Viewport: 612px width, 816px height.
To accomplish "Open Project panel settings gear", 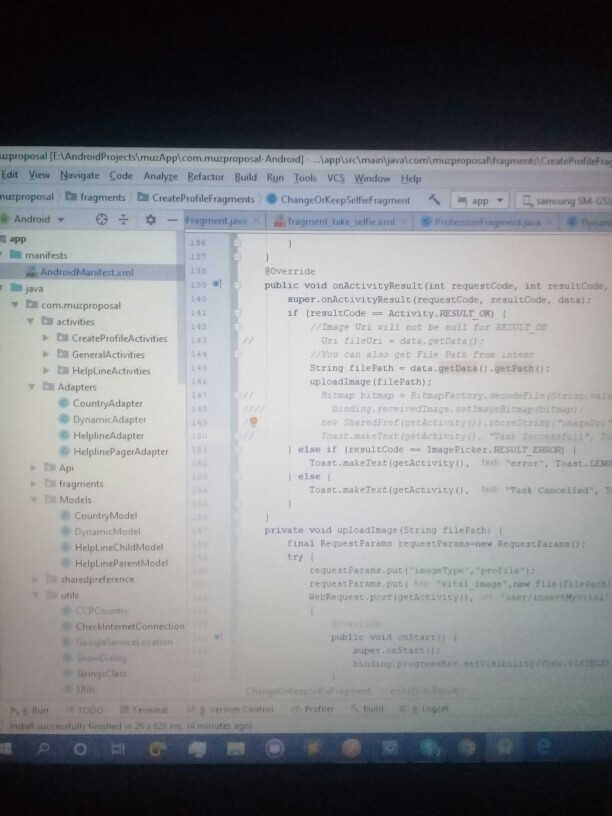I will [150, 219].
